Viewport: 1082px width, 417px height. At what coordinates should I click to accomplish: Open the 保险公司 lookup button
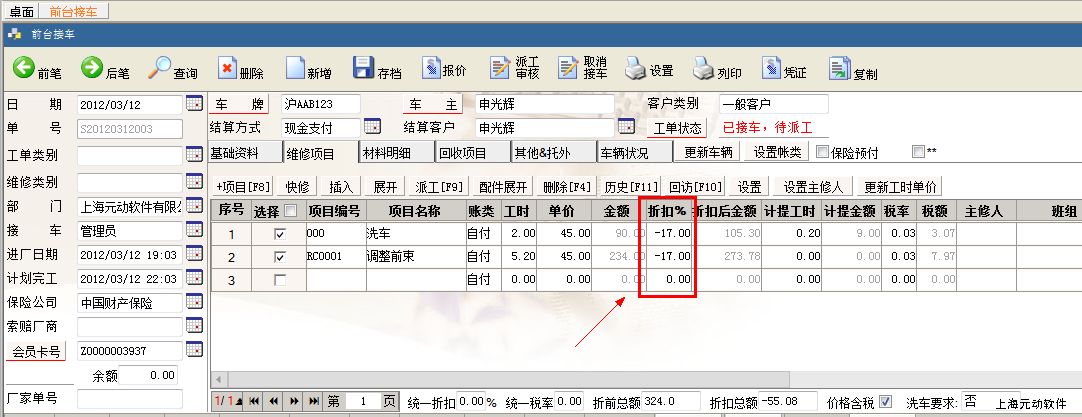coord(194,302)
